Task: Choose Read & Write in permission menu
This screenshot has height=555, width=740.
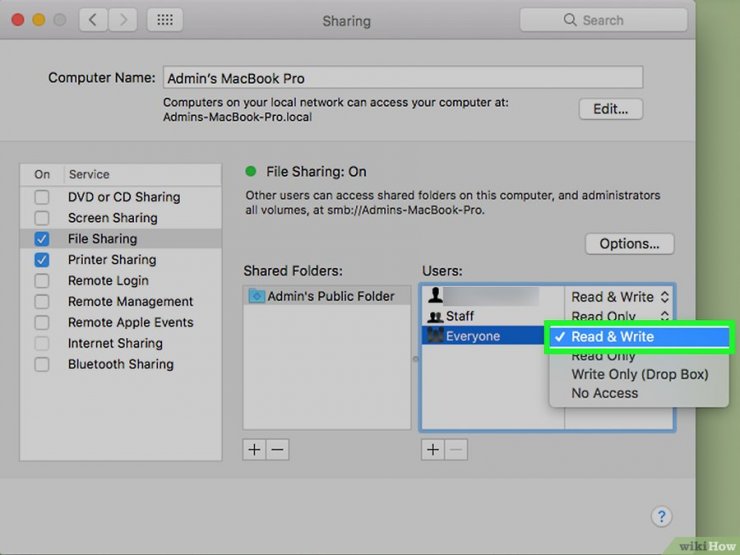Action: point(638,336)
